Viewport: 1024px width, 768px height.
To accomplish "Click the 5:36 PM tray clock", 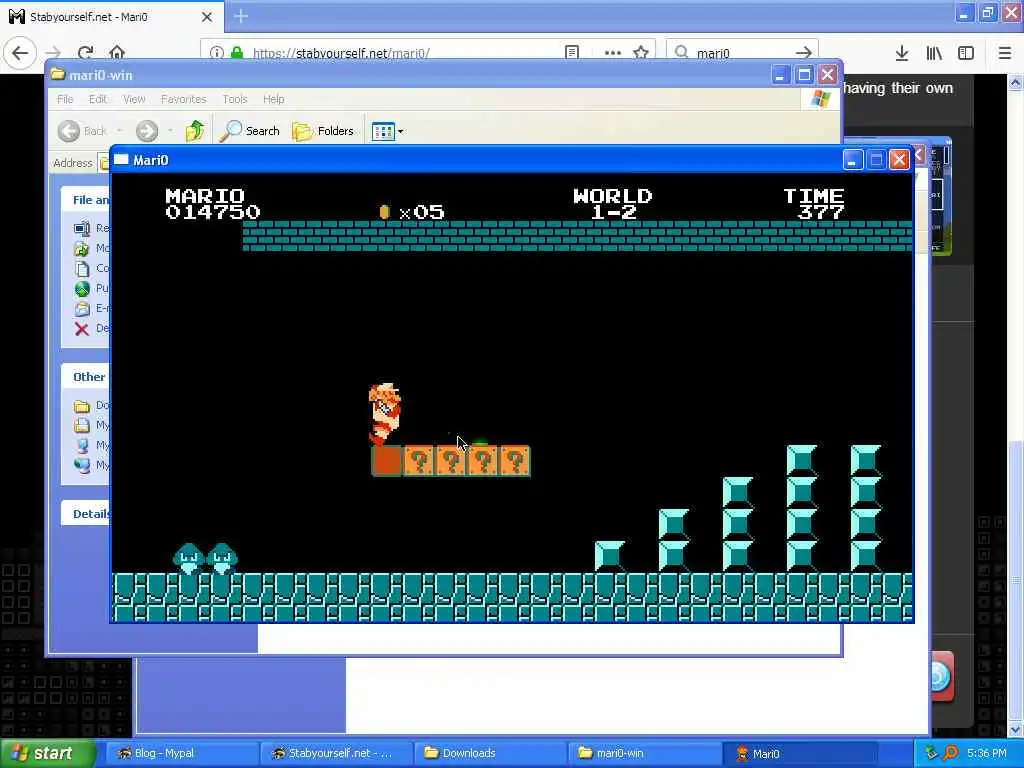I will click(x=987, y=753).
